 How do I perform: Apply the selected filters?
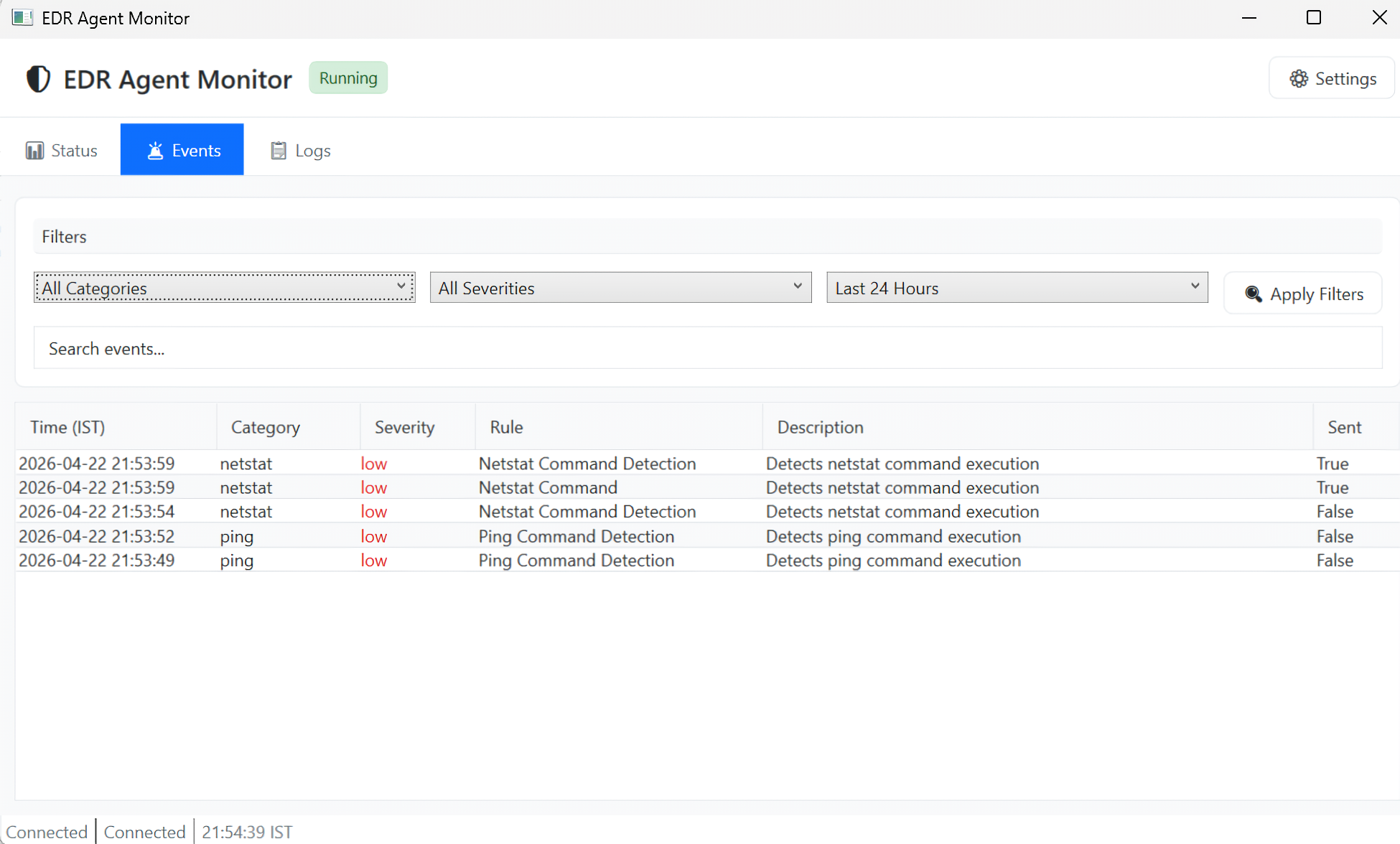(1303, 294)
